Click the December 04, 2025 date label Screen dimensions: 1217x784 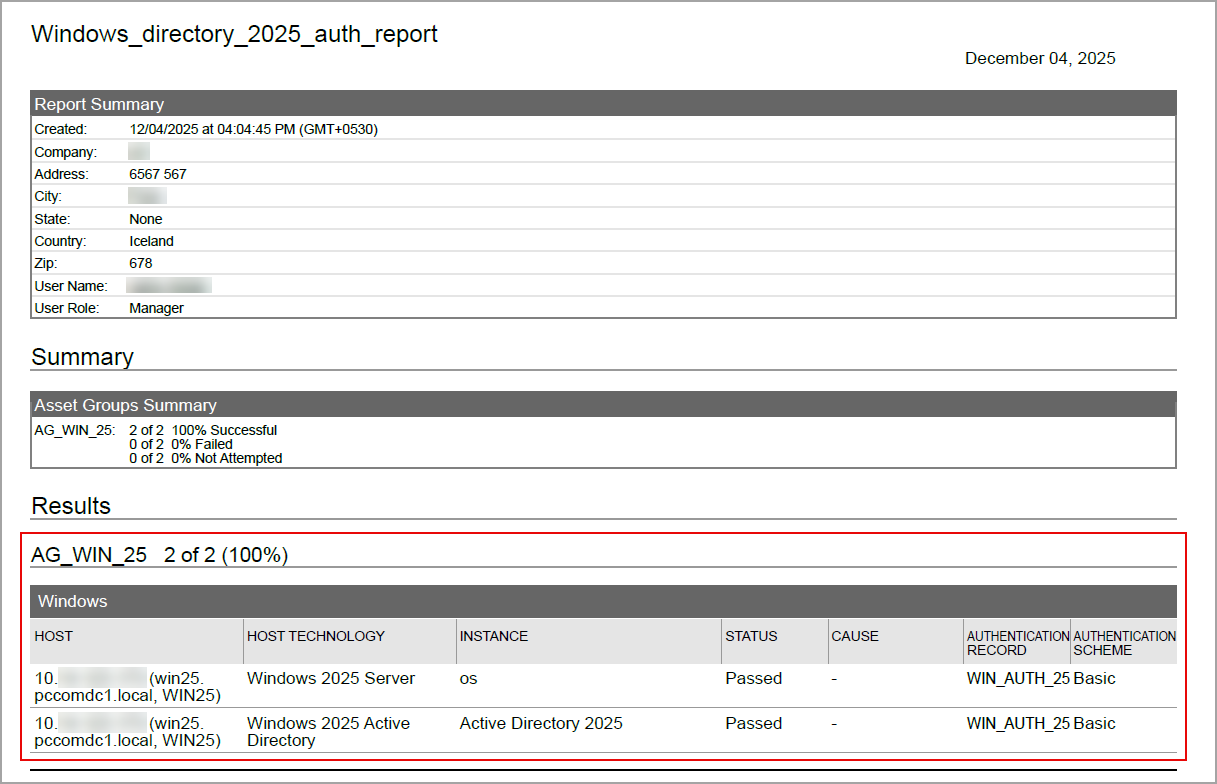click(x=1039, y=58)
